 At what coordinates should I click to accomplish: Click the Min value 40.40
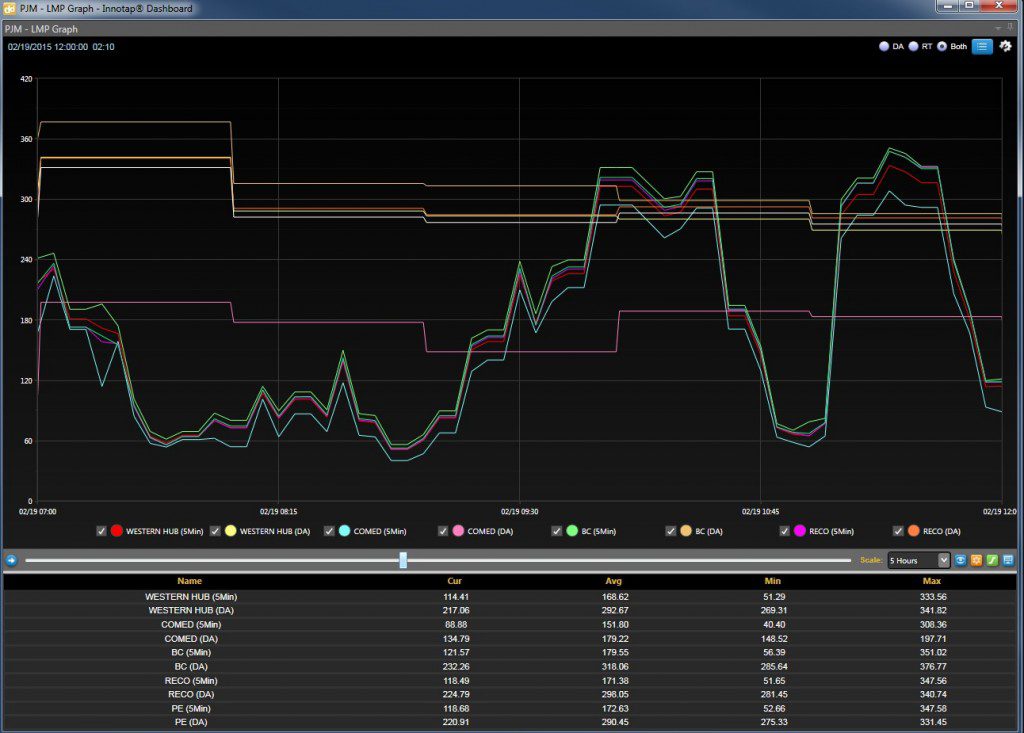pyautogui.click(x=774, y=625)
